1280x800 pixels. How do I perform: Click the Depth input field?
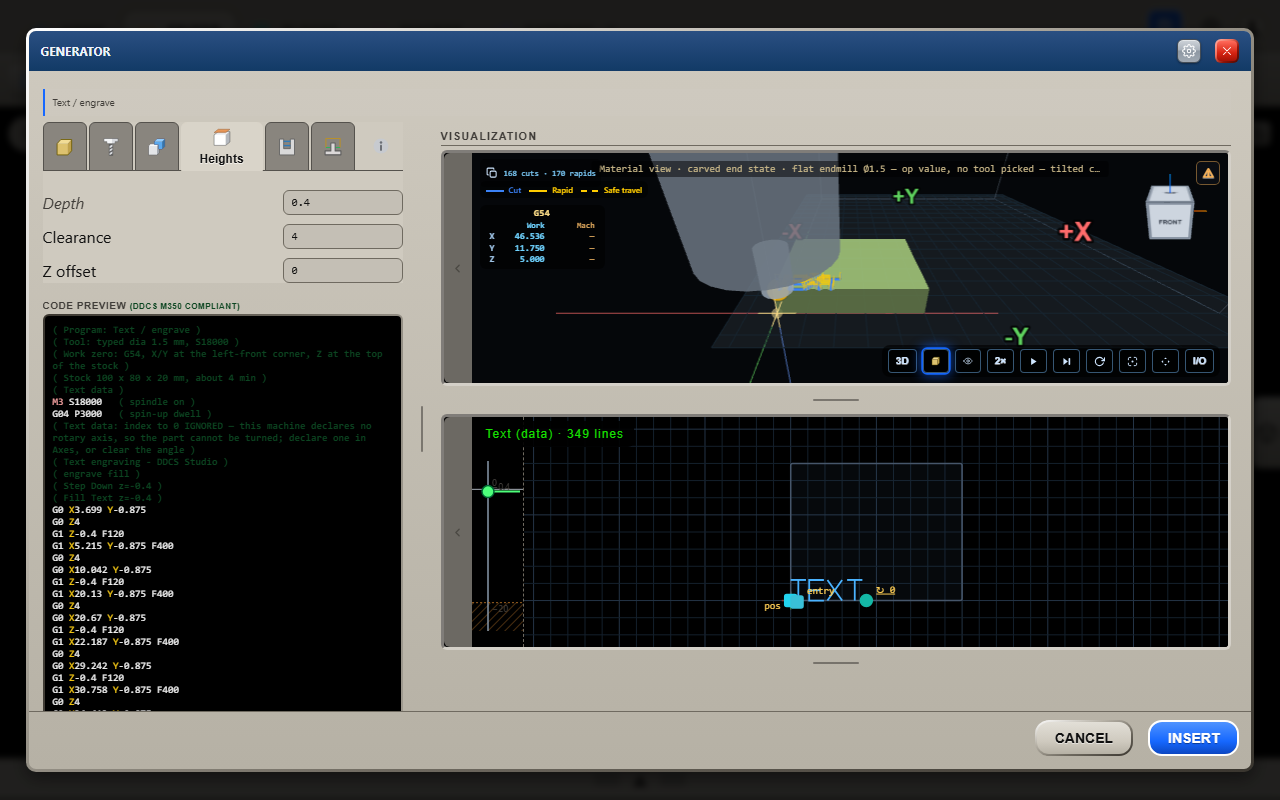[343, 203]
